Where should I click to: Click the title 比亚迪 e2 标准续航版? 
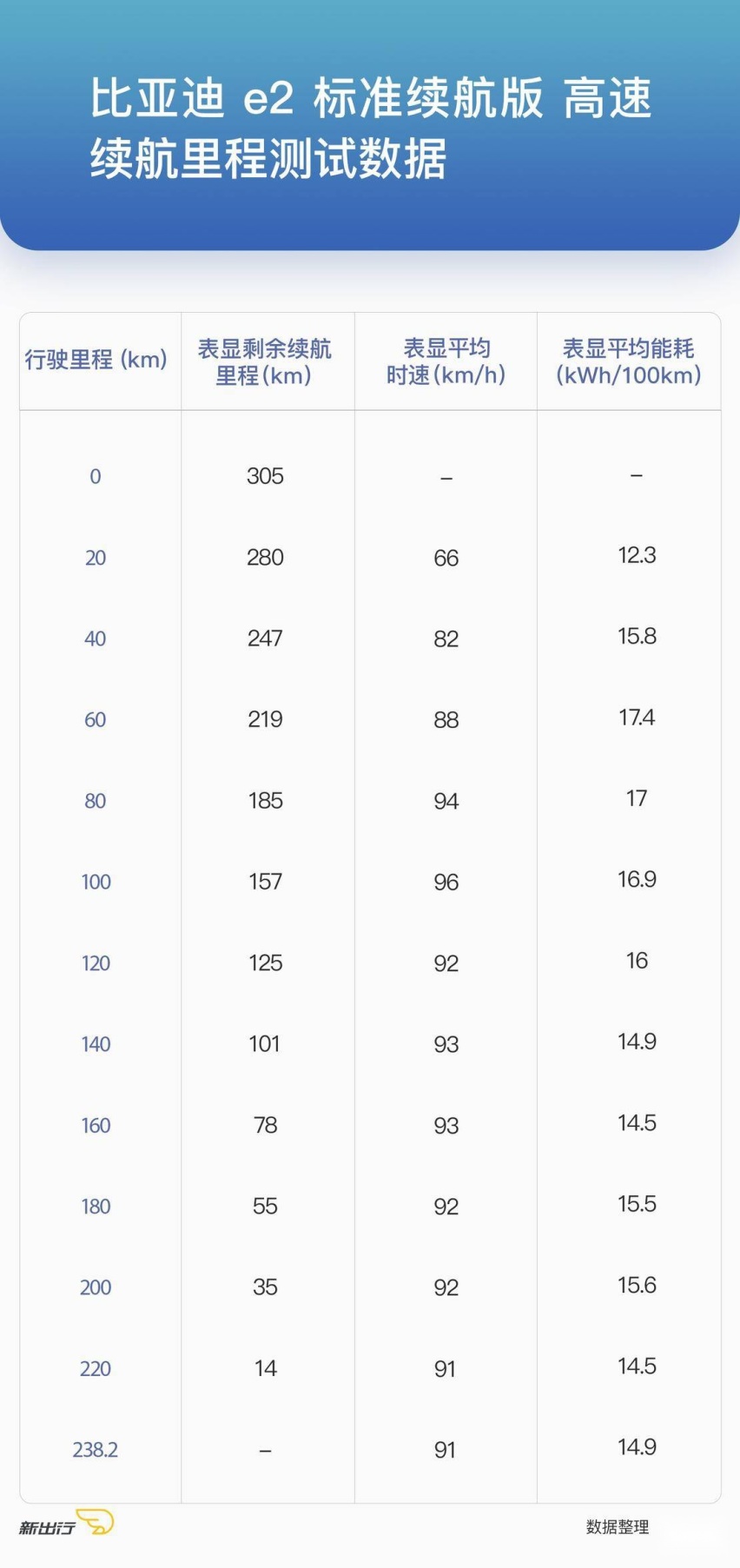coord(317,97)
